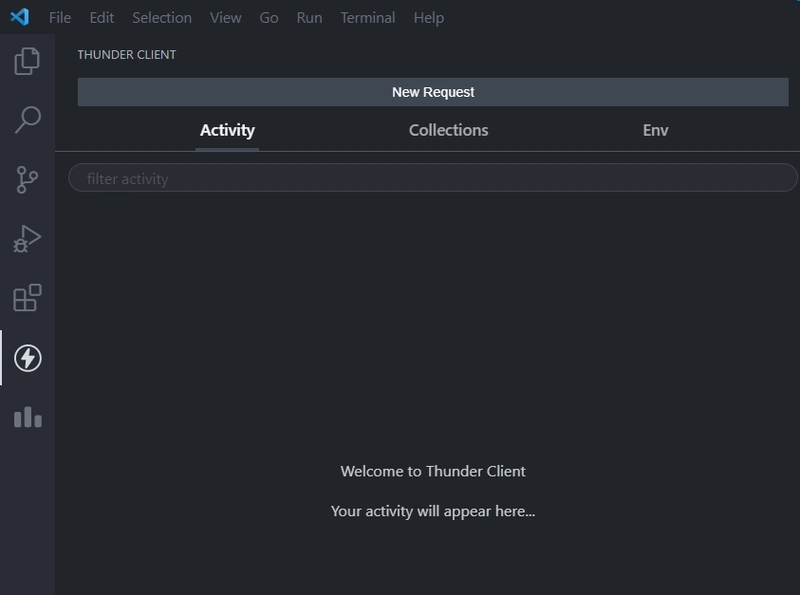Click the VS Code logo icon
The image size is (800, 595).
(19, 17)
